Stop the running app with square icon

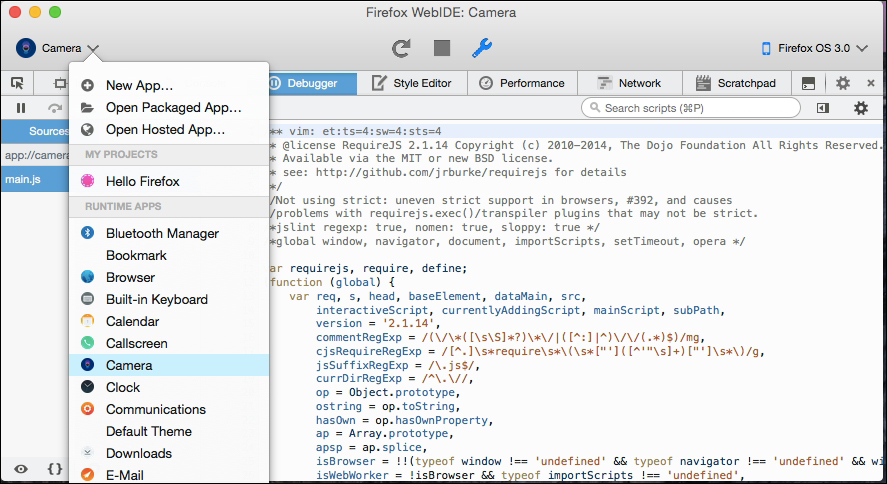[442, 48]
